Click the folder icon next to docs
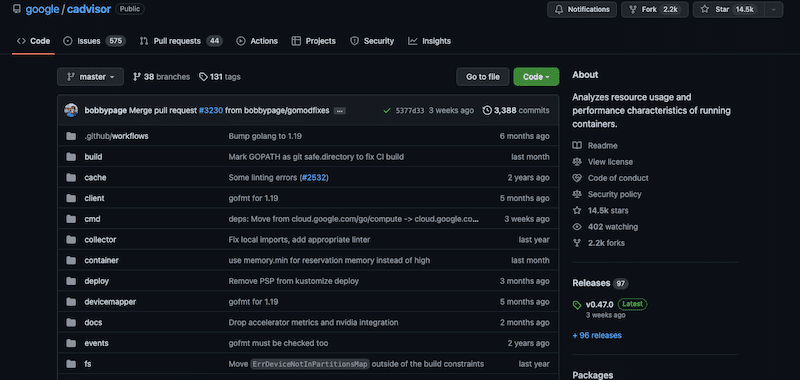Screen dimensions: 800x380 tap(71, 322)
